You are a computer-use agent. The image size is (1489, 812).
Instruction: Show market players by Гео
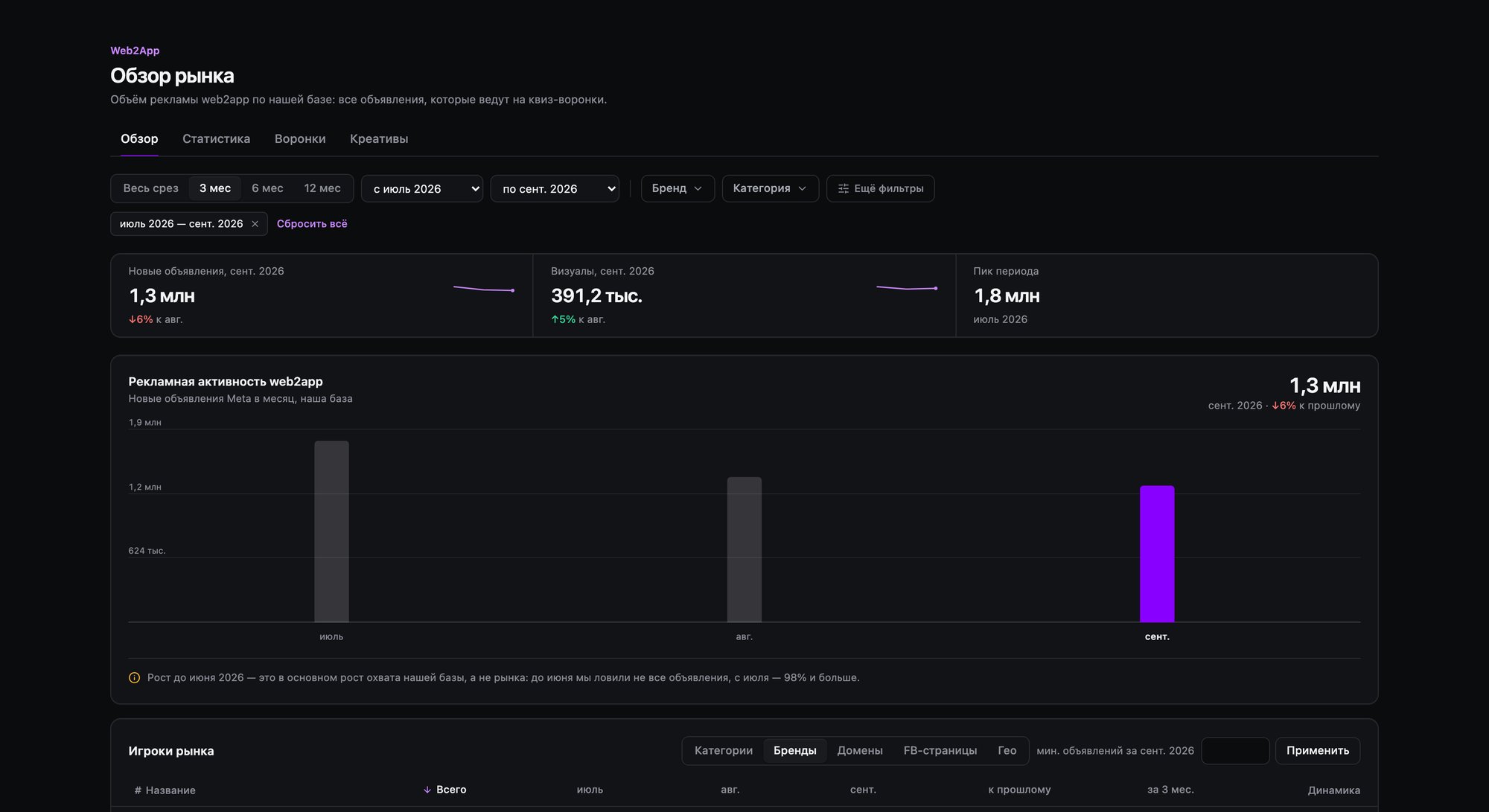tap(1007, 751)
